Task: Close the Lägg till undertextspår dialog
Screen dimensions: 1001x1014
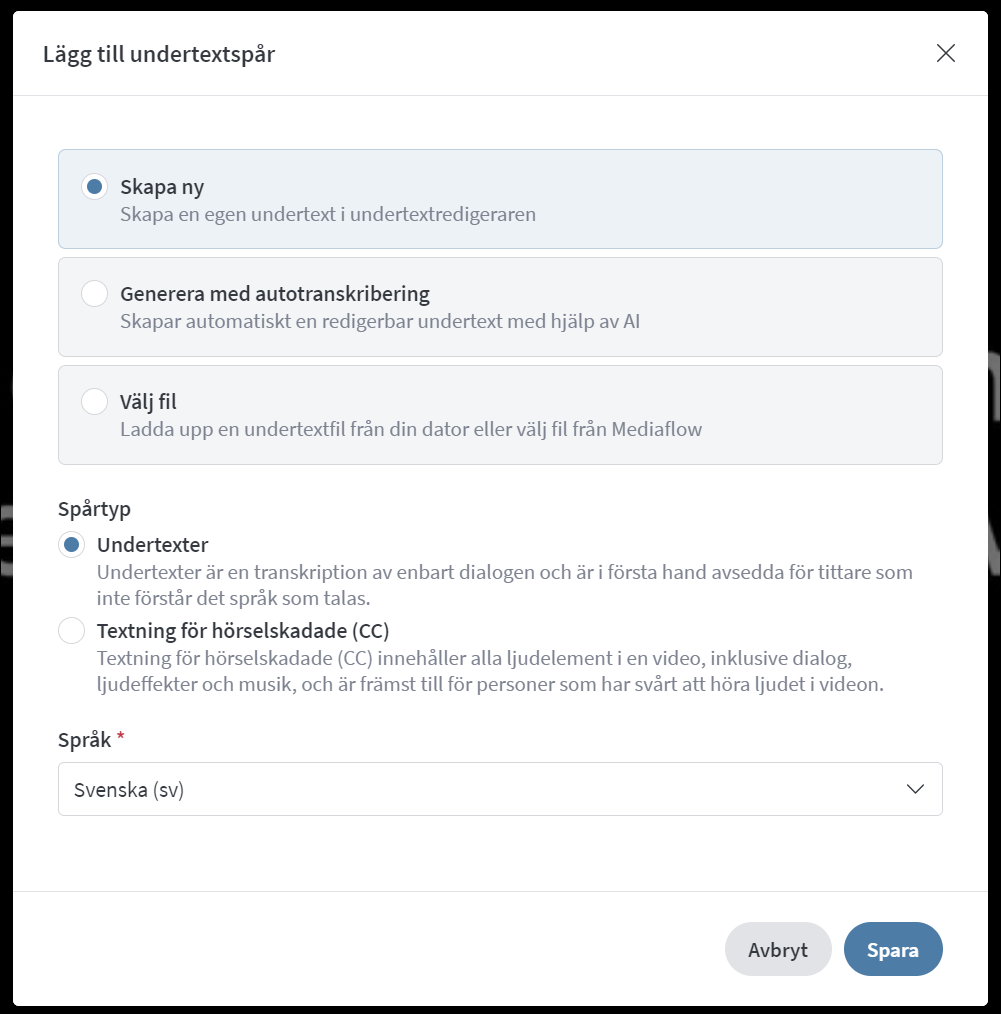Action: (x=945, y=54)
